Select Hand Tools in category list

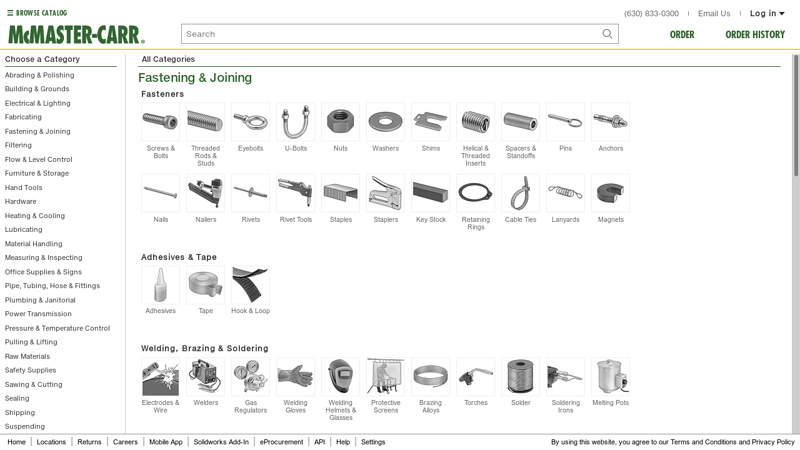23,187
